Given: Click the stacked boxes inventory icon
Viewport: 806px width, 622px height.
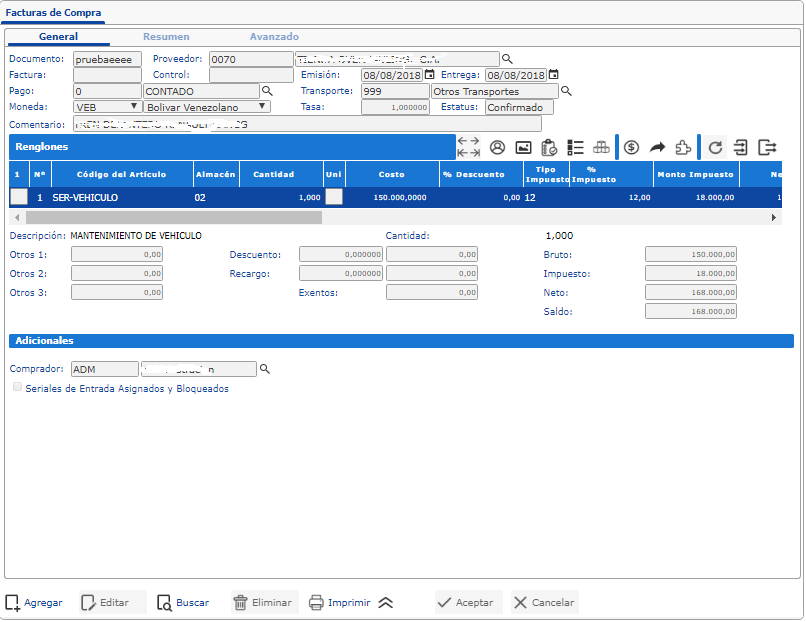Looking at the screenshot, I should (601, 147).
